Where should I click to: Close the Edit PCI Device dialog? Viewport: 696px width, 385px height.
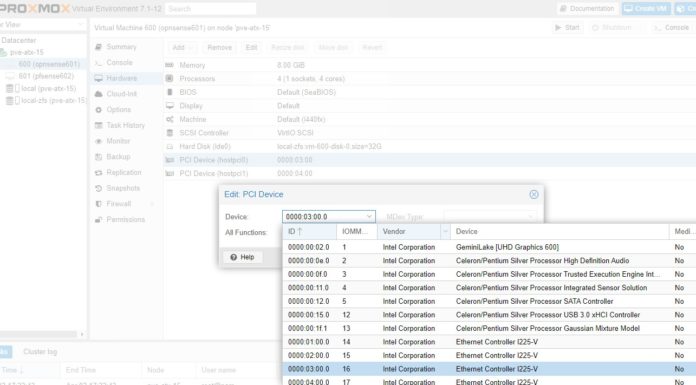tap(534, 194)
